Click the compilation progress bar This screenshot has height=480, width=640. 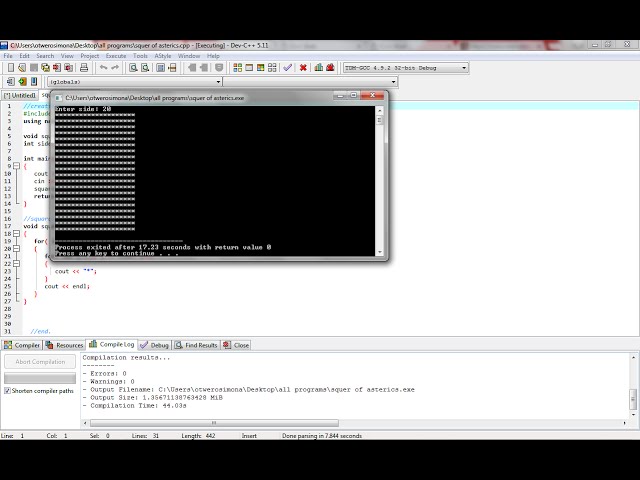(x=40, y=378)
